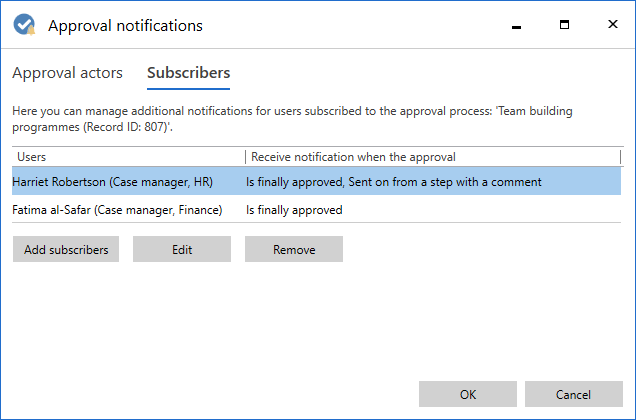Close the Approval notifications dialog
The image size is (636, 420).
point(611,24)
